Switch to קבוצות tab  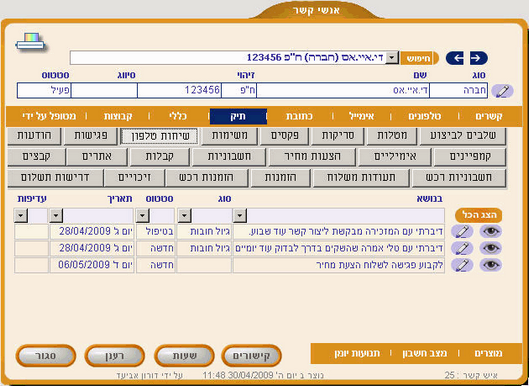[x=118, y=116]
